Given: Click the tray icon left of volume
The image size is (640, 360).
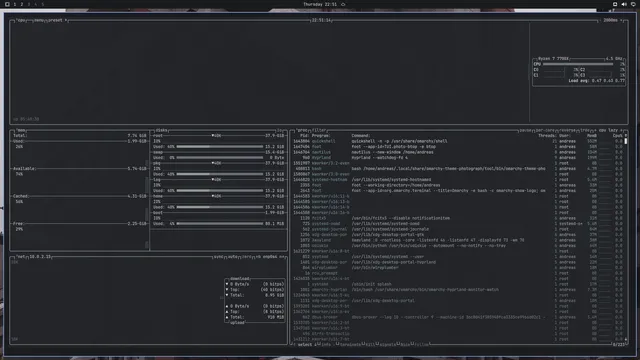Looking at the screenshot, I should [615, 4].
